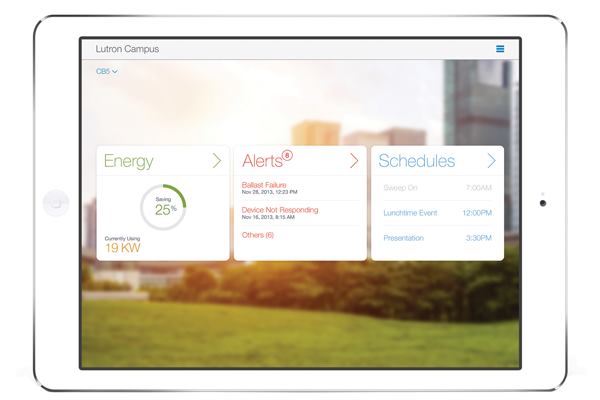This screenshot has height=400, width=600.
Task: Open the hamburger menu icon
Action: pos(500,49)
